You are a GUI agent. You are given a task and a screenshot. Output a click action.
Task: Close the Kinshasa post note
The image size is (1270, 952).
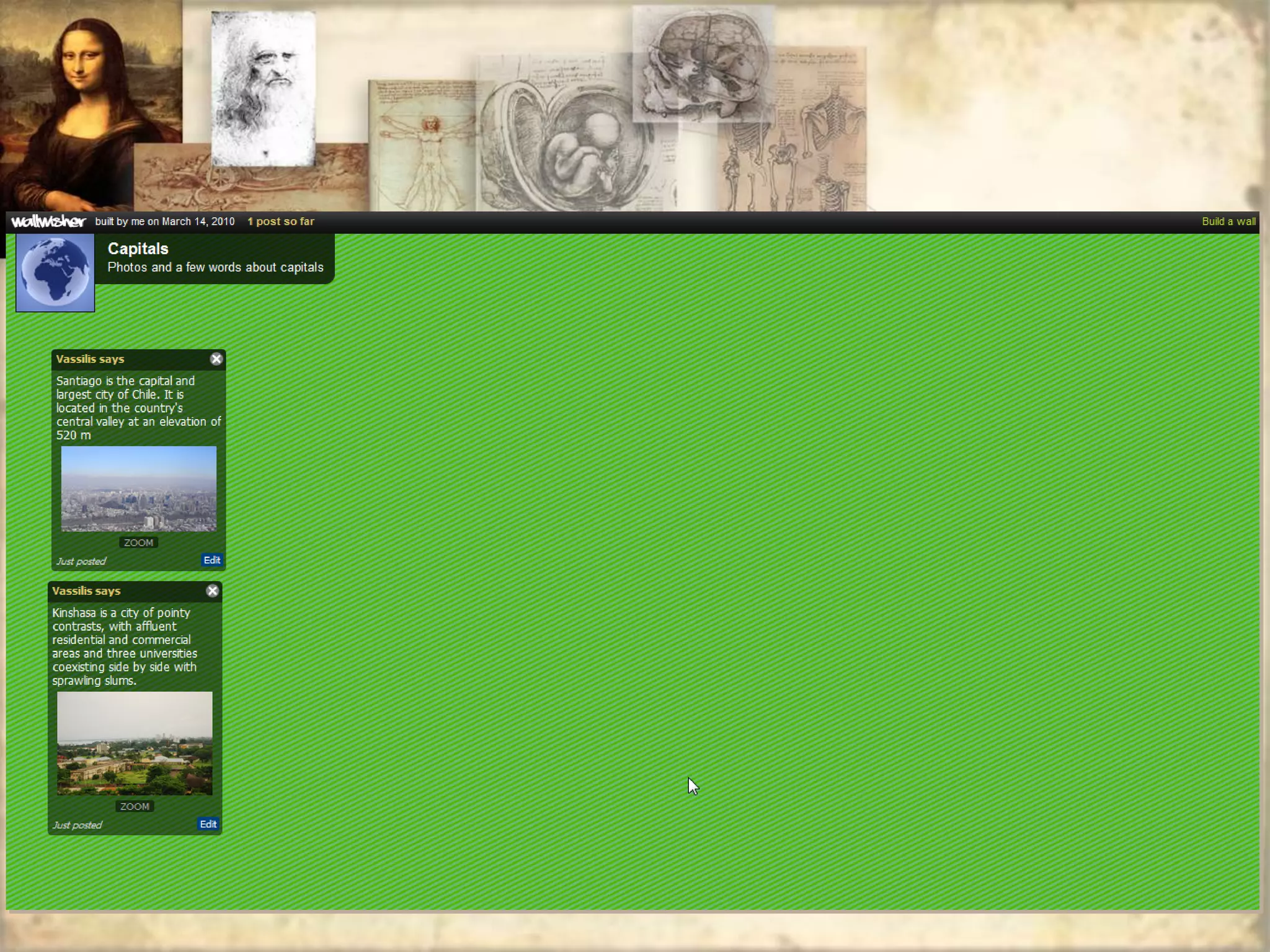tap(212, 591)
